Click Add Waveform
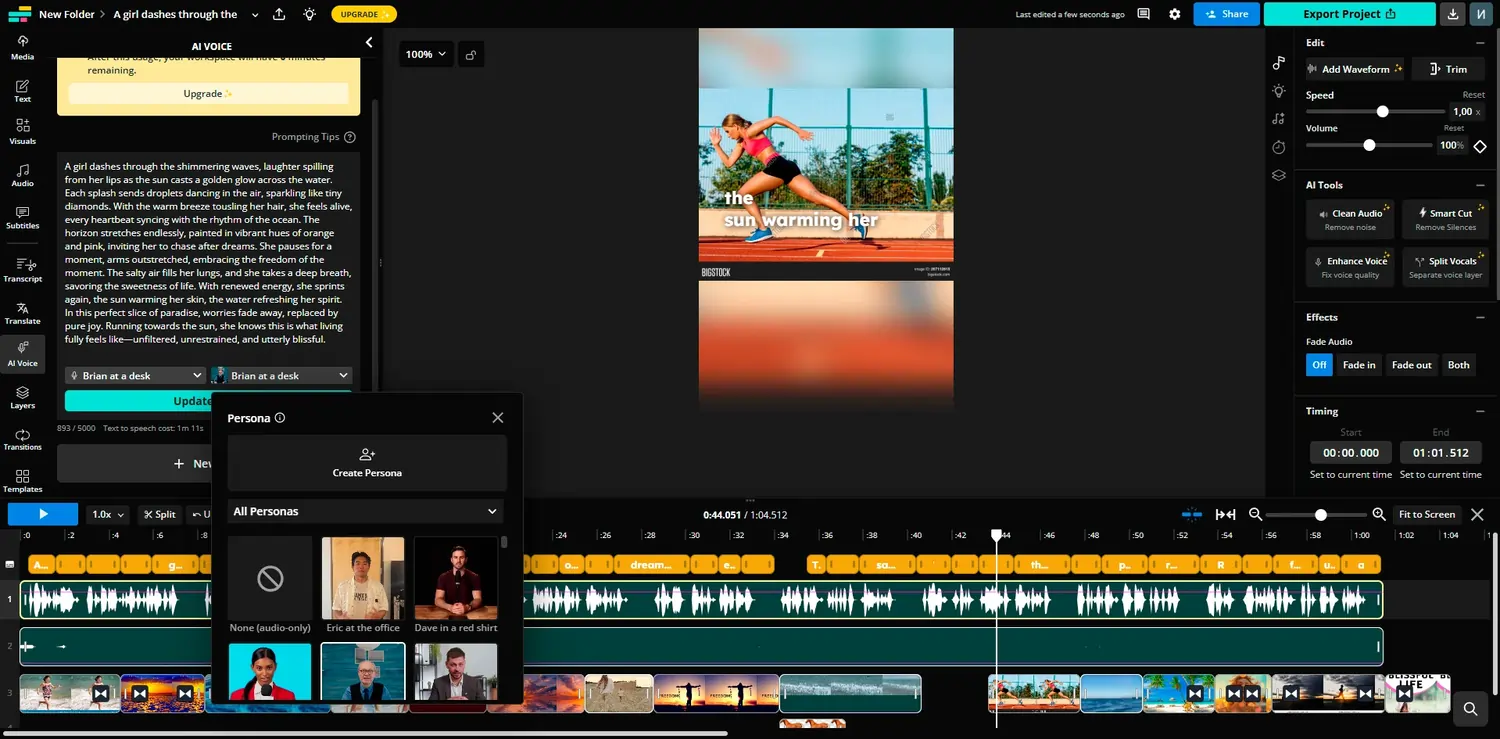 [1355, 69]
